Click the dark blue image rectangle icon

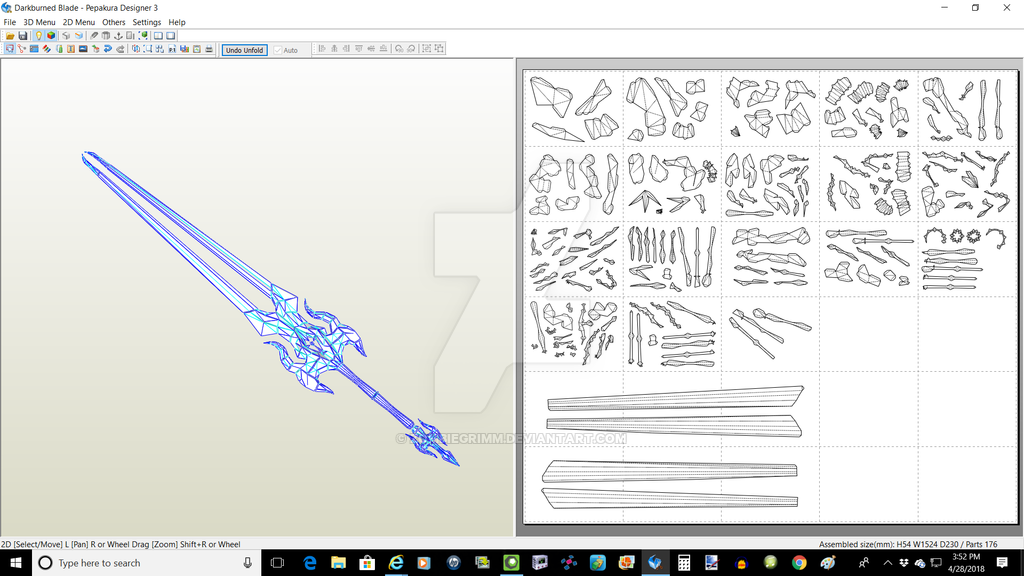[x=83, y=49]
